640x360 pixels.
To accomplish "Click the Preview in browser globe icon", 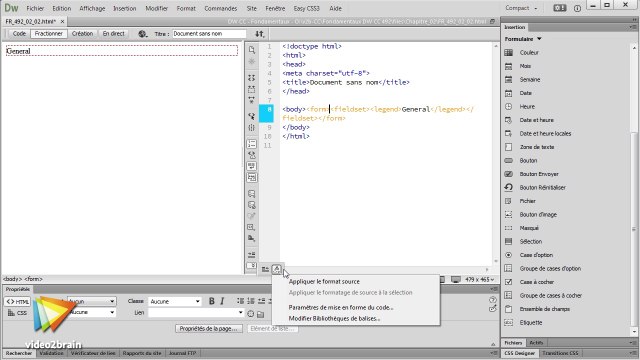I will click(142, 34).
